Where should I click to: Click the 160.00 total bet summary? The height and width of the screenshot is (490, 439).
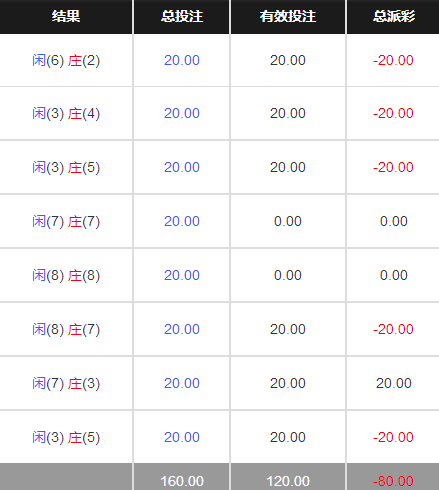182,481
